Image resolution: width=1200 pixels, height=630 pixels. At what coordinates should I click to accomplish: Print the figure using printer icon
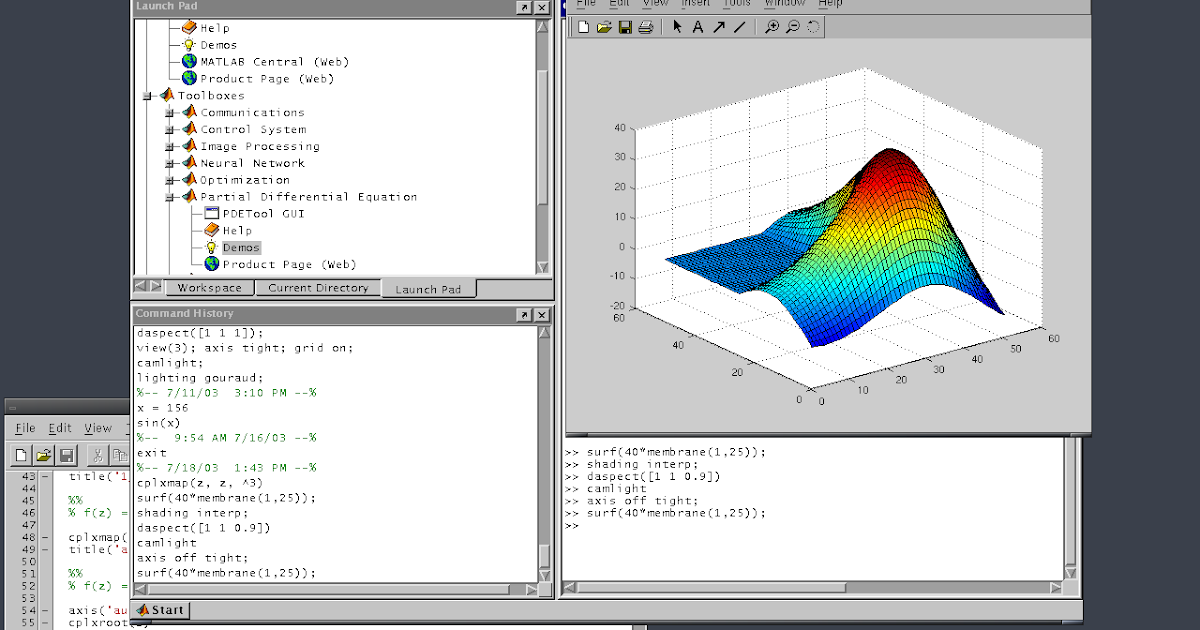pos(646,27)
